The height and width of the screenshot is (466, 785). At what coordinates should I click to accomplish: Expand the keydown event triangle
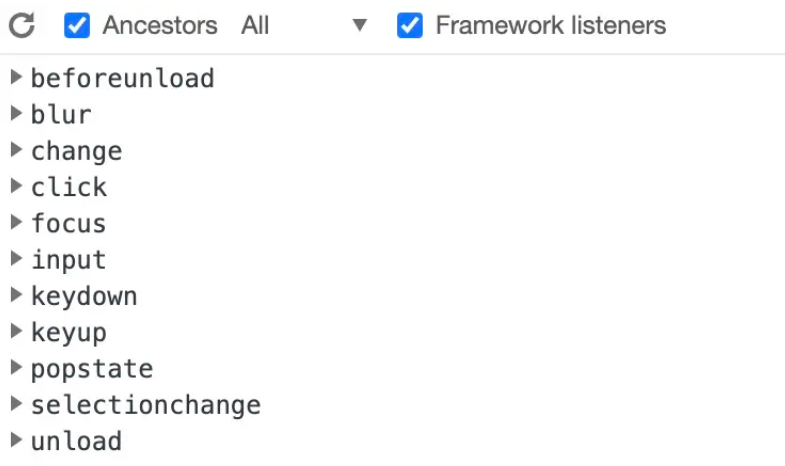(16, 295)
